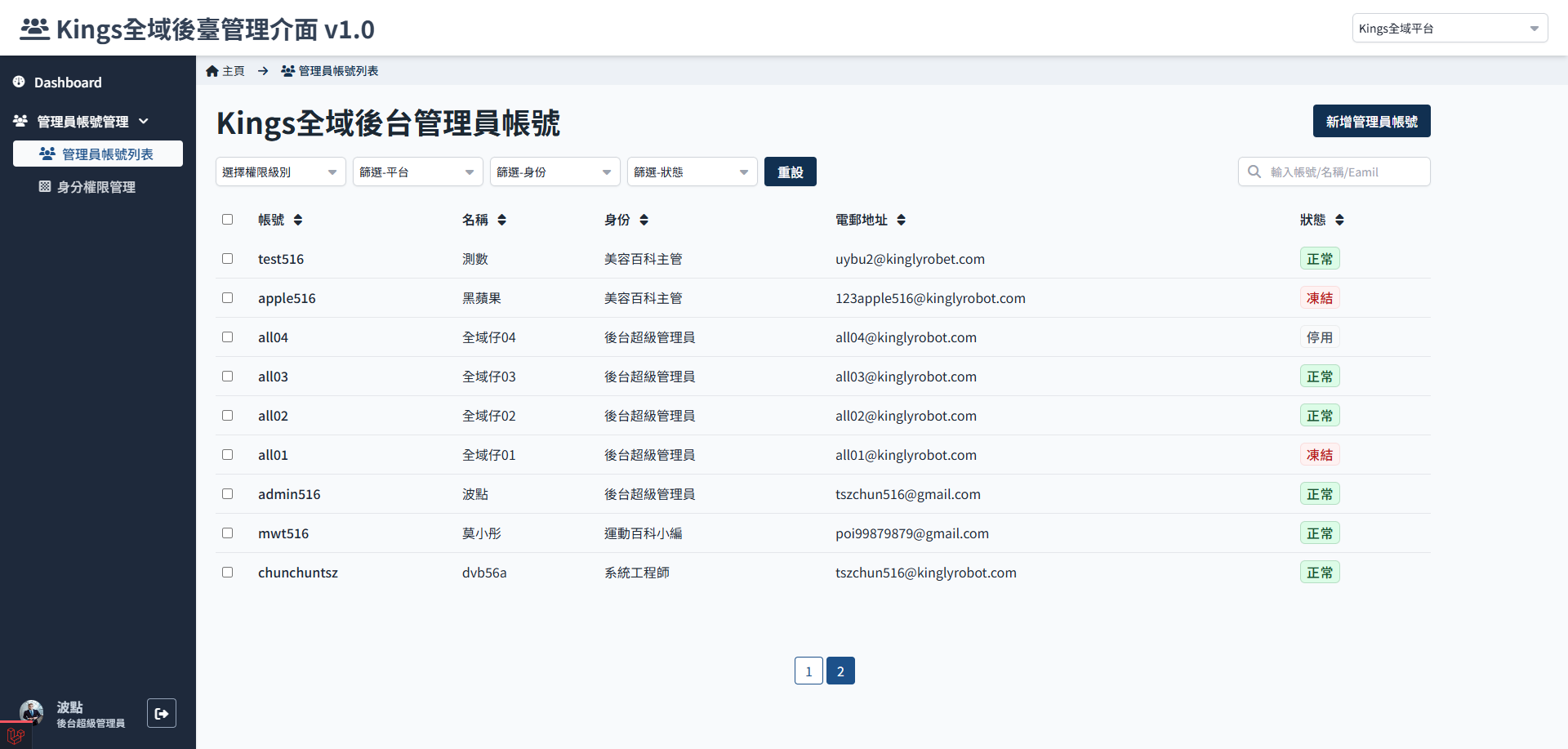Click name cell 莫小彤

click(482, 533)
